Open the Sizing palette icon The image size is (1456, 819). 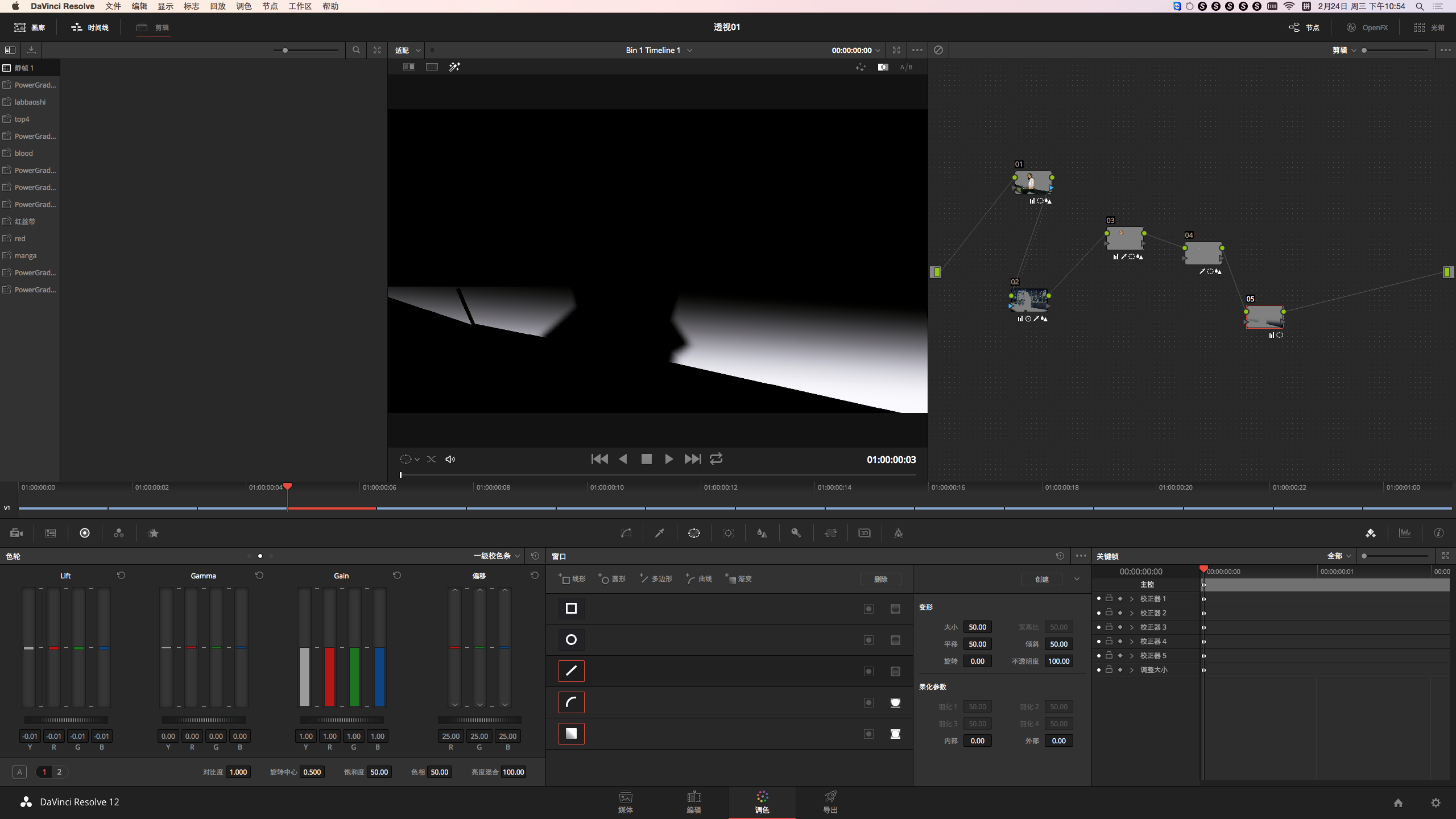tap(830, 533)
